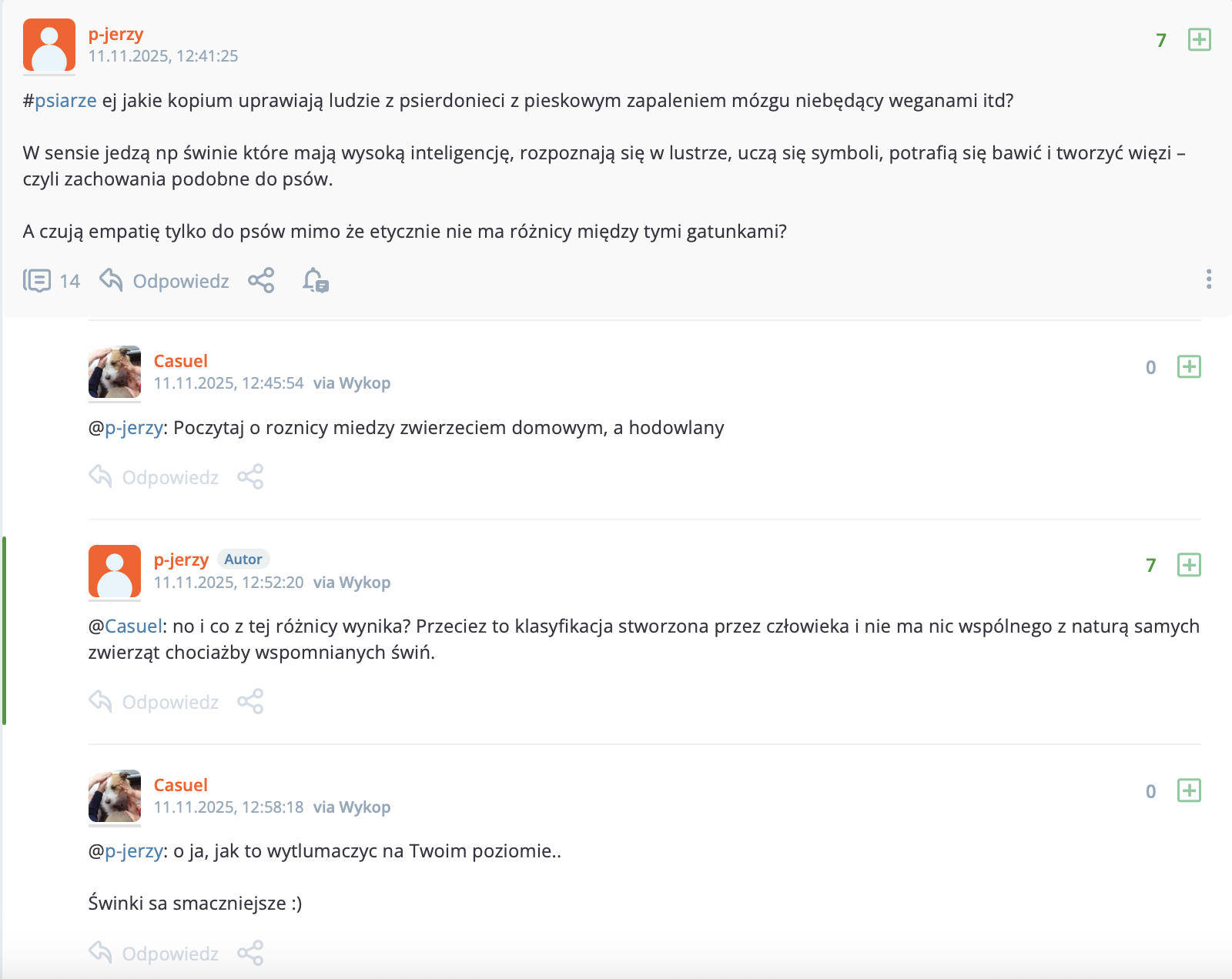Upvote the main post by p-jerzy

click(x=1199, y=39)
